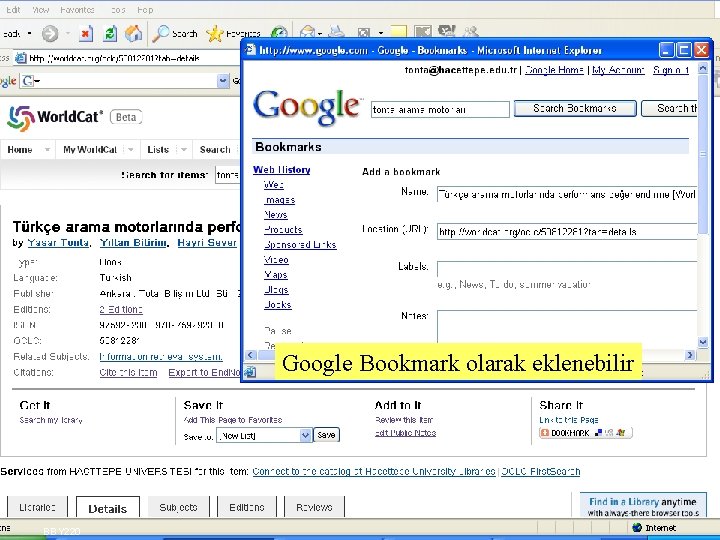
Task: Open the Edit menu
Action: [x=13, y=10]
